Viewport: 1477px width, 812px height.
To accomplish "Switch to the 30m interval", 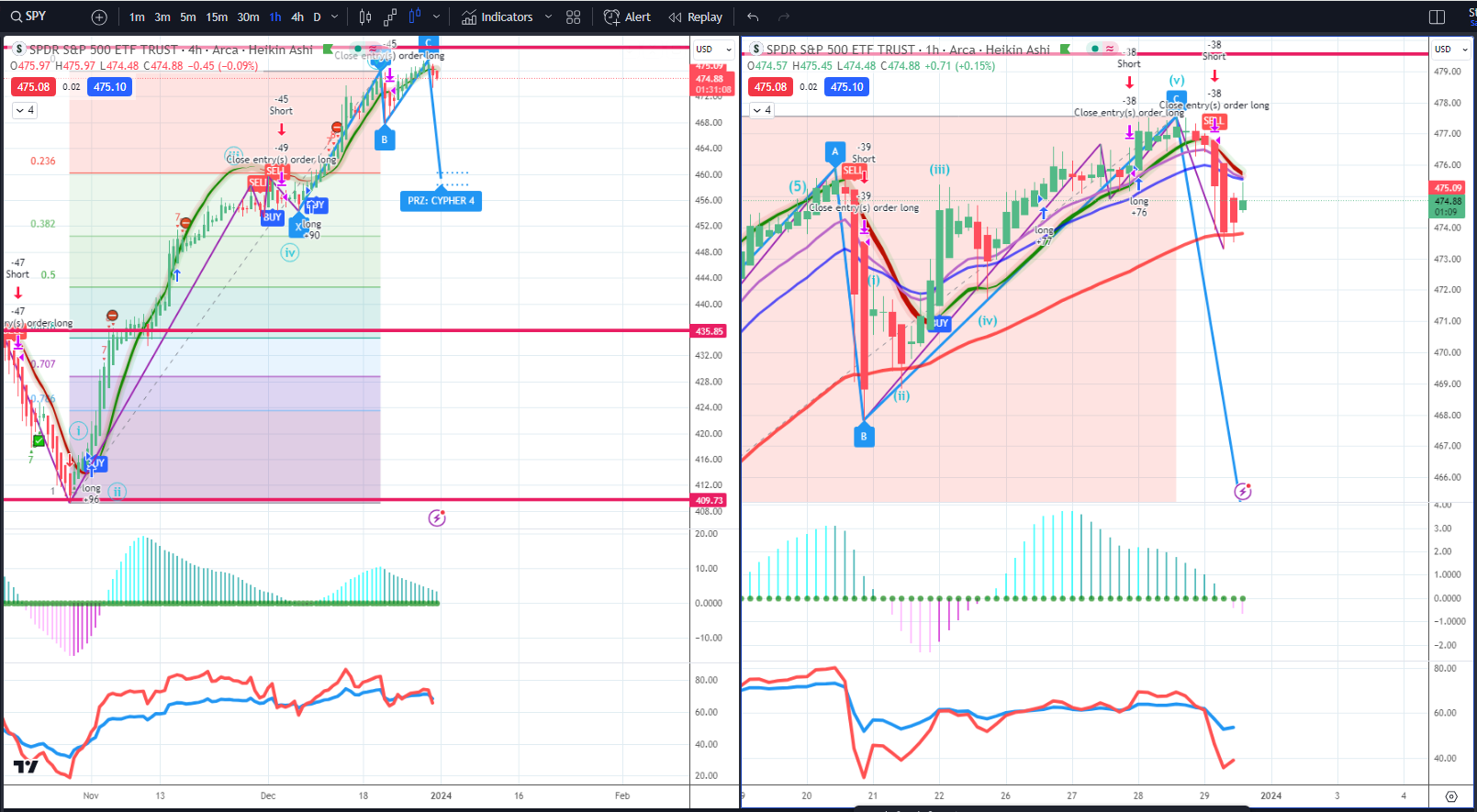I will (x=248, y=17).
